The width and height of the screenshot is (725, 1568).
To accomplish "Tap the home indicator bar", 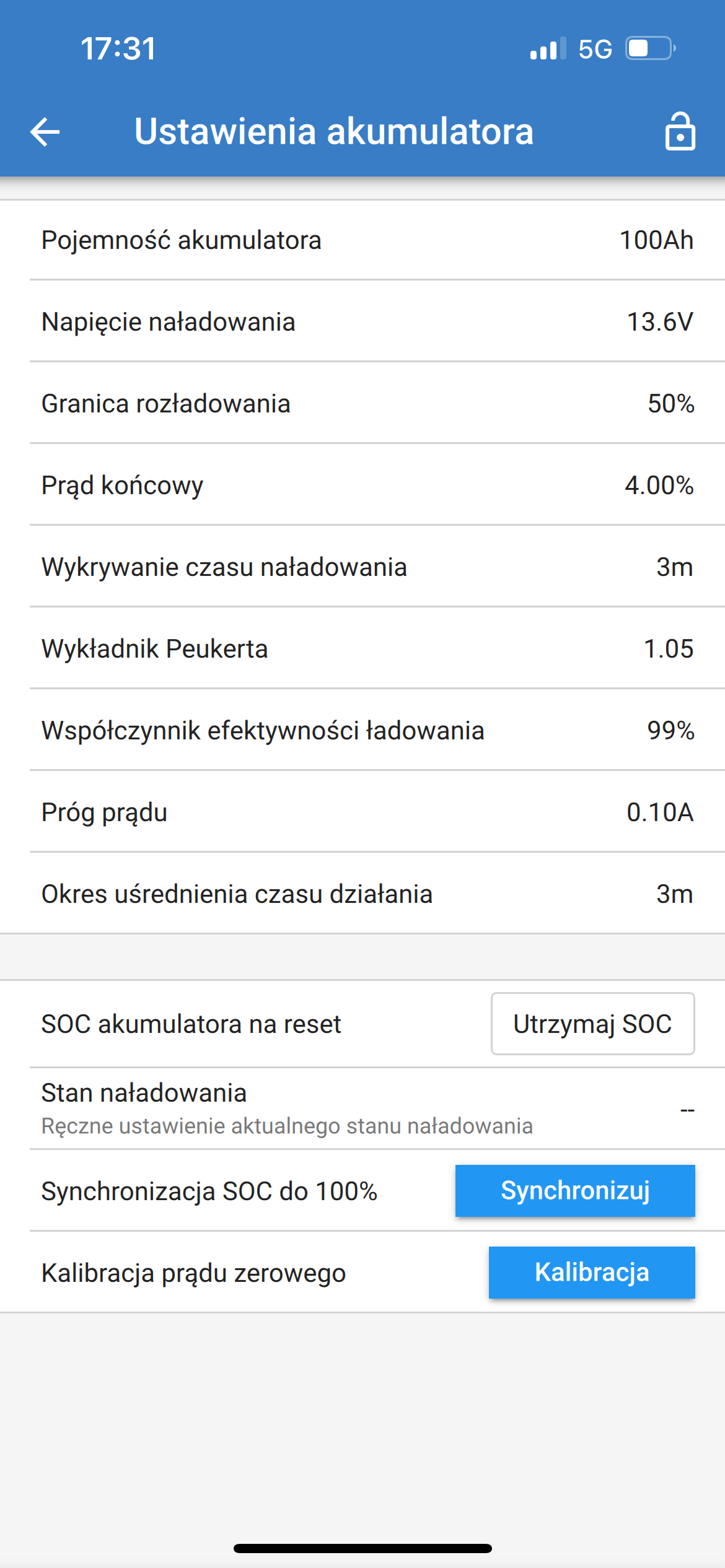I will tap(362, 1548).
